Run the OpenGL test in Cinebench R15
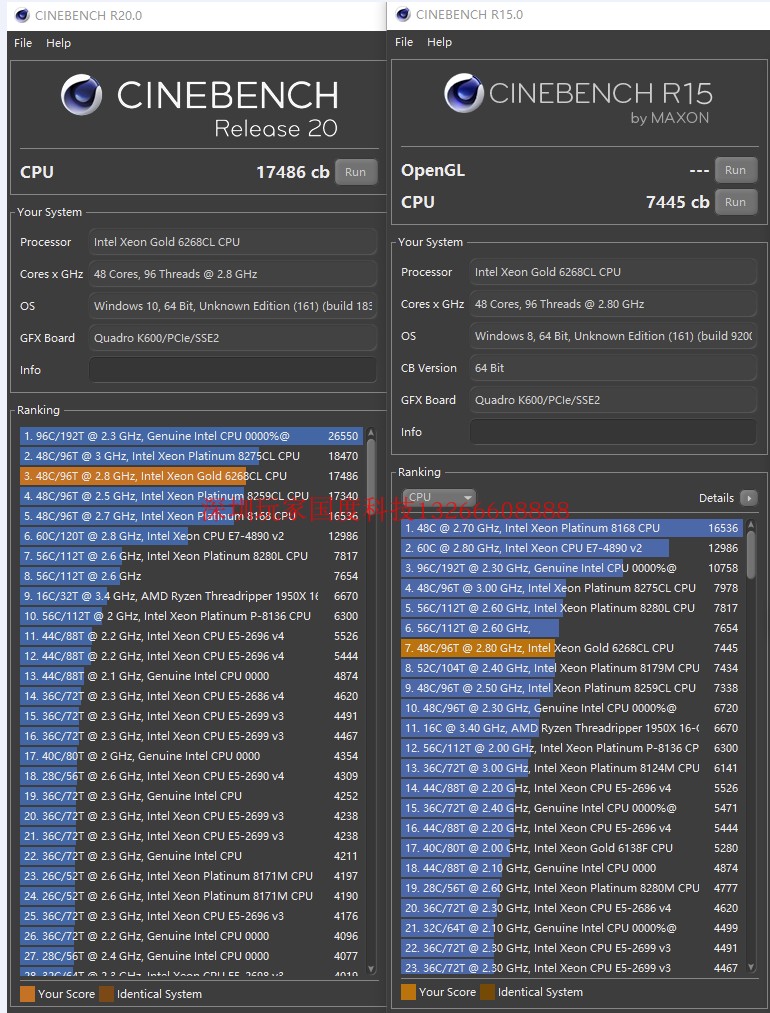 (x=735, y=170)
